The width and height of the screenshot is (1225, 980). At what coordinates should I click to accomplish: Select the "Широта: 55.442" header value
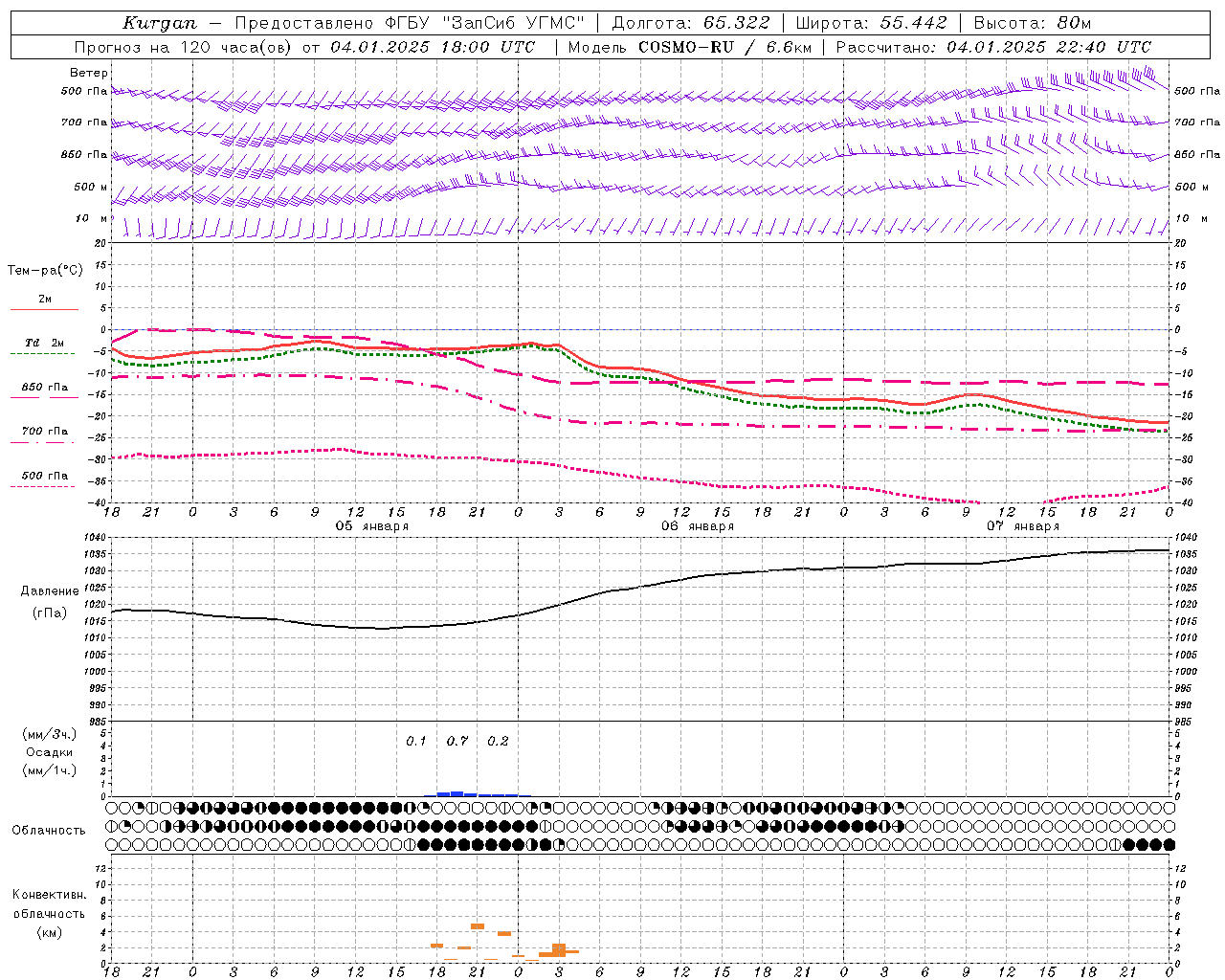coord(871,23)
